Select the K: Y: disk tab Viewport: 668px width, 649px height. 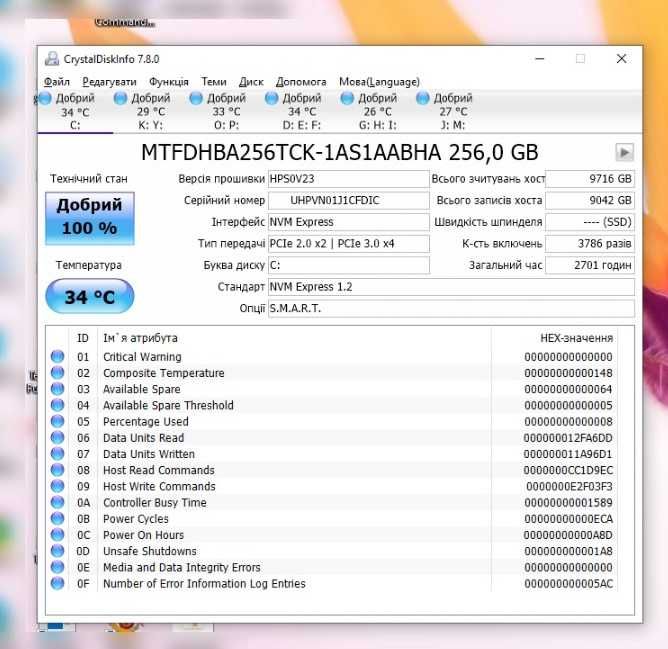(x=150, y=112)
